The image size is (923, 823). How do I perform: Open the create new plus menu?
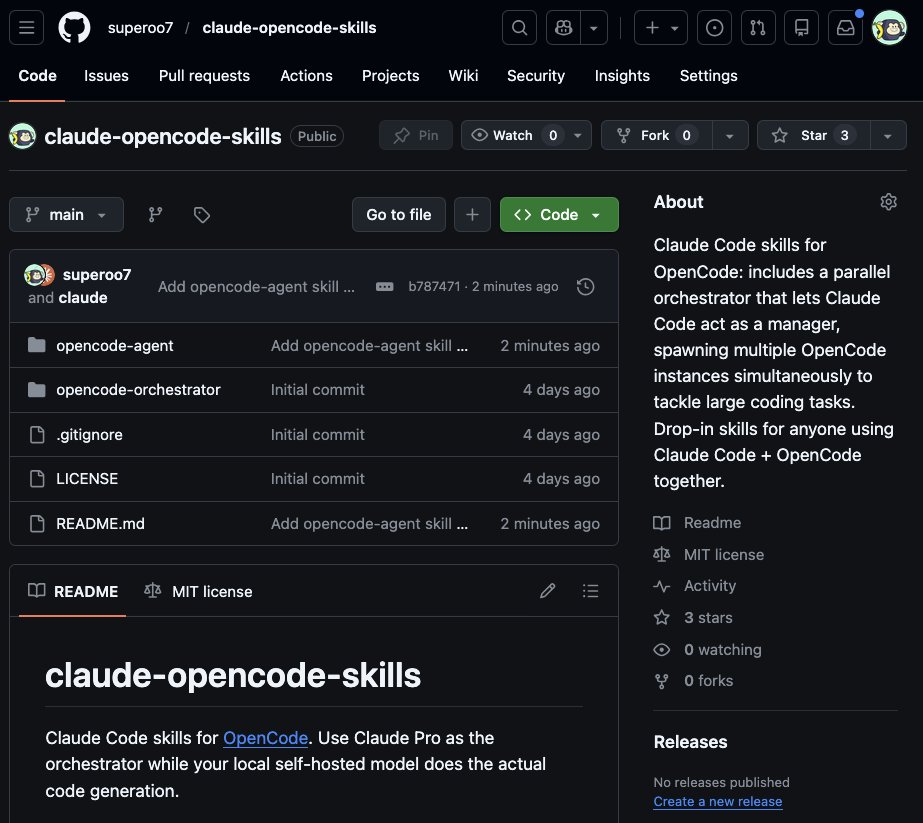coord(660,28)
